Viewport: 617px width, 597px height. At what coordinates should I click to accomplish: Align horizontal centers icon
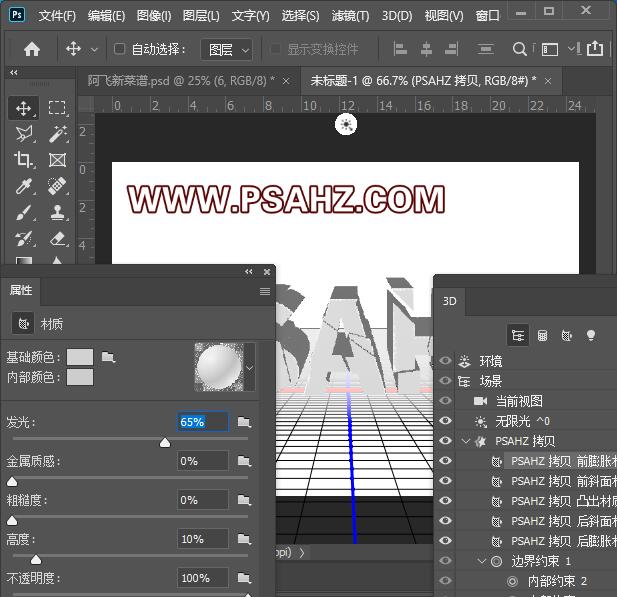pyautogui.click(x=426, y=50)
